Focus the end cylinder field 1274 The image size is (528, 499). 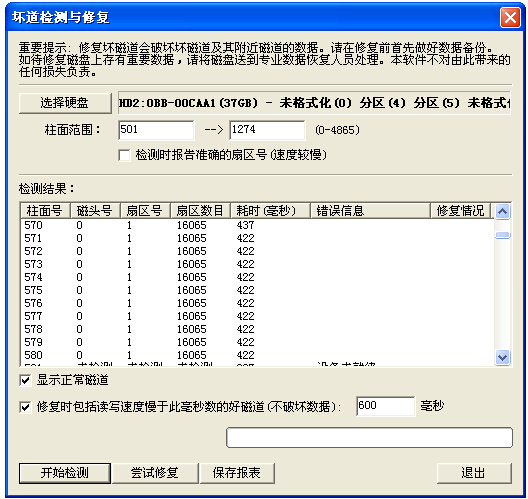(x=267, y=130)
